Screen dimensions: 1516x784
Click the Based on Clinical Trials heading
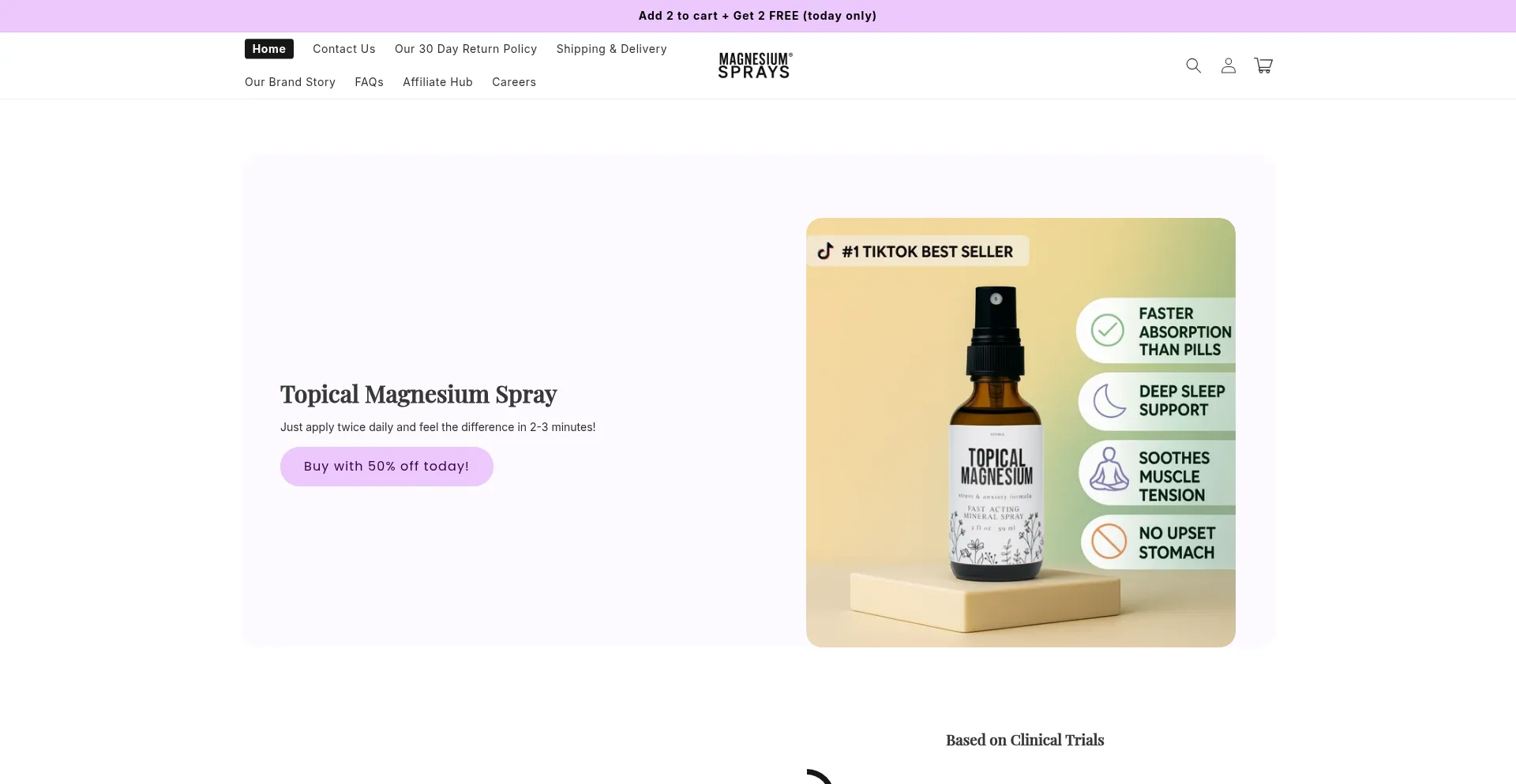pyautogui.click(x=1025, y=740)
